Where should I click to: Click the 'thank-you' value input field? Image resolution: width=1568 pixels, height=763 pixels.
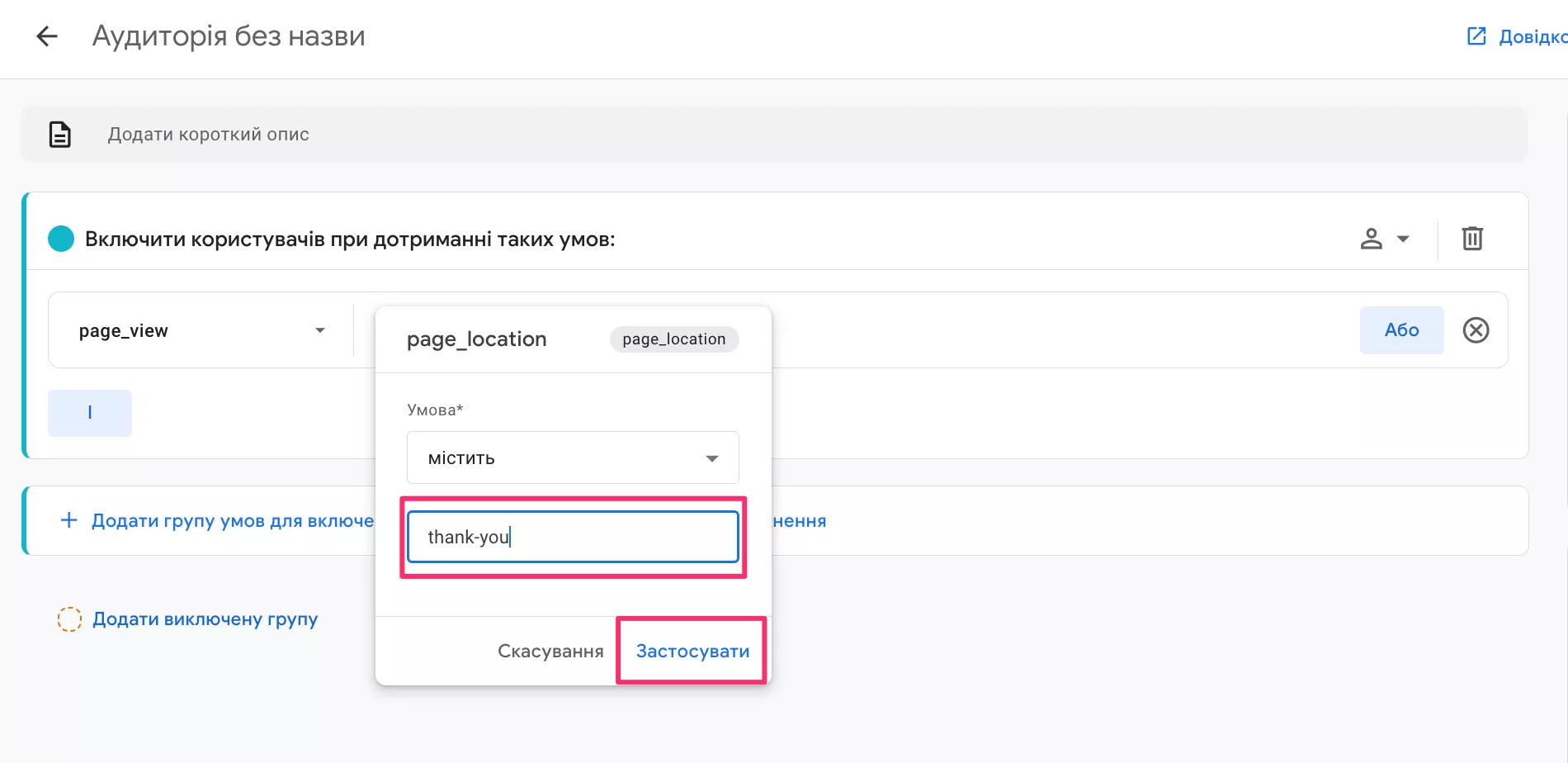(x=573, y=537)
